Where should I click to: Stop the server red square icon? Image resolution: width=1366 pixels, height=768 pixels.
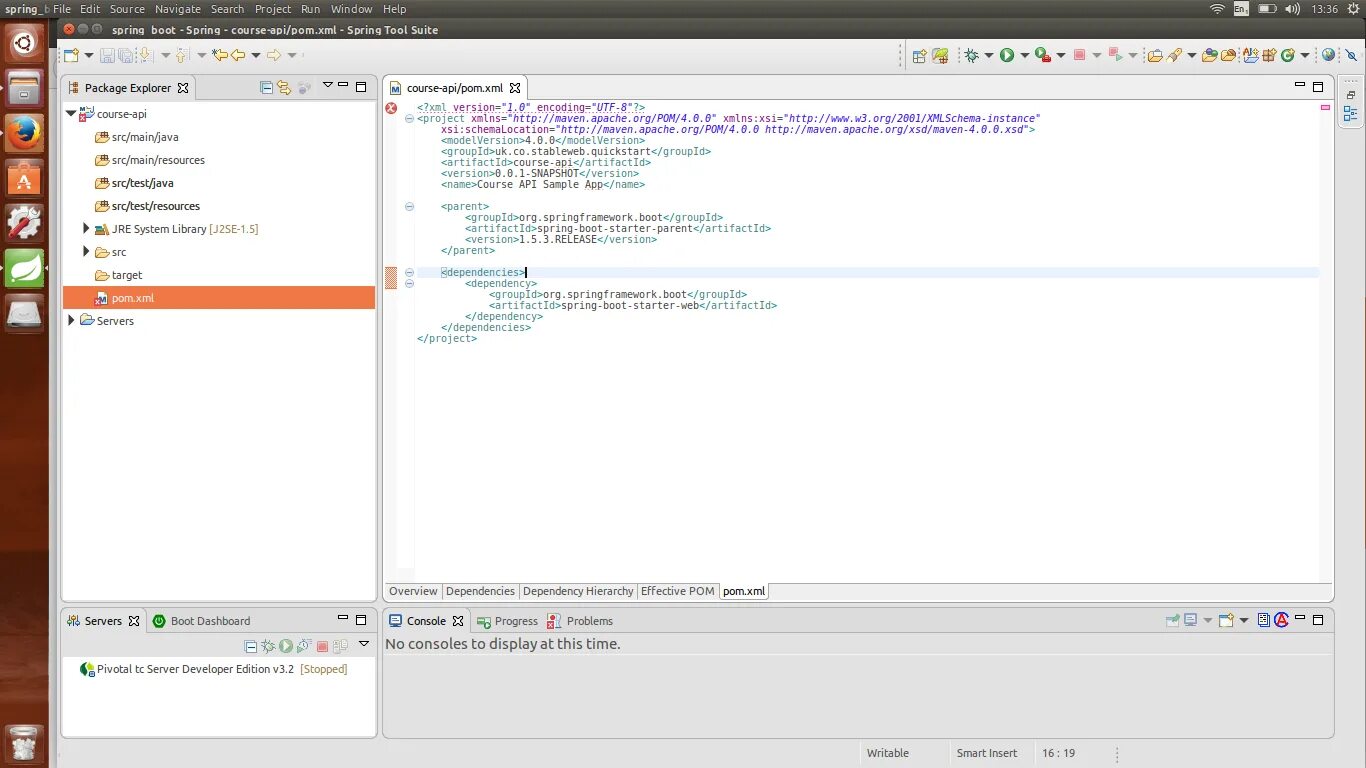tap(322, 647)
